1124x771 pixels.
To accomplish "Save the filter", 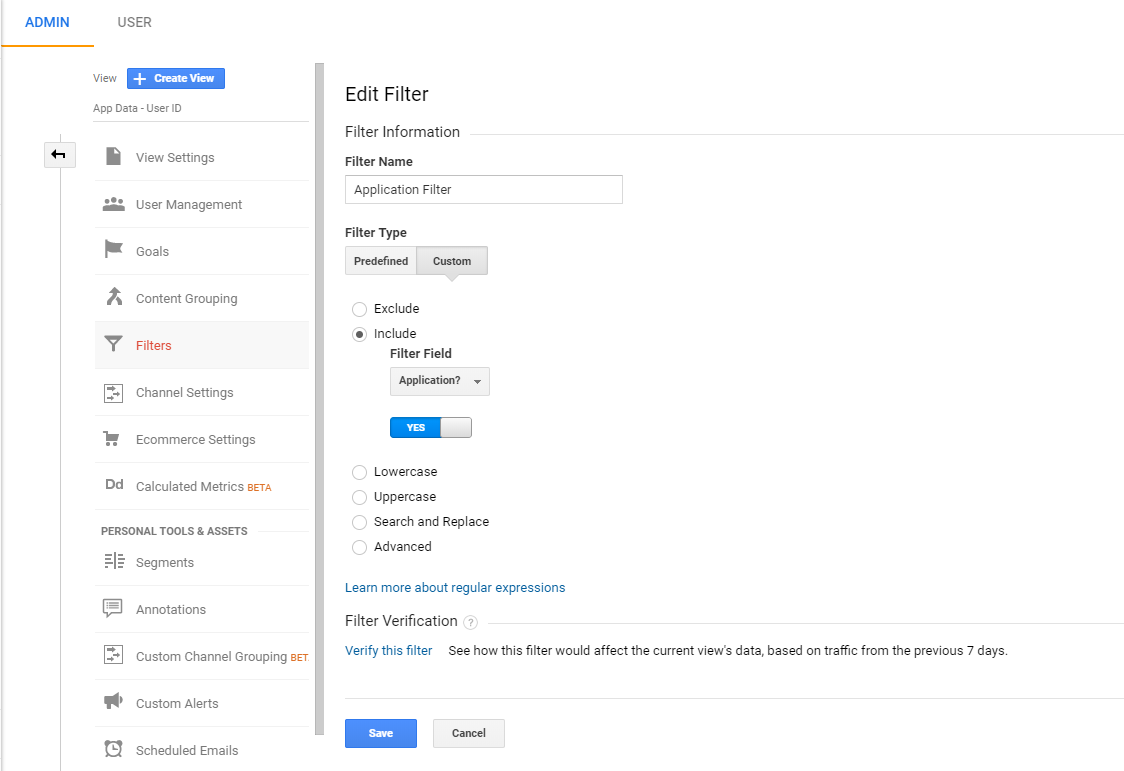I will pos(380,733).
